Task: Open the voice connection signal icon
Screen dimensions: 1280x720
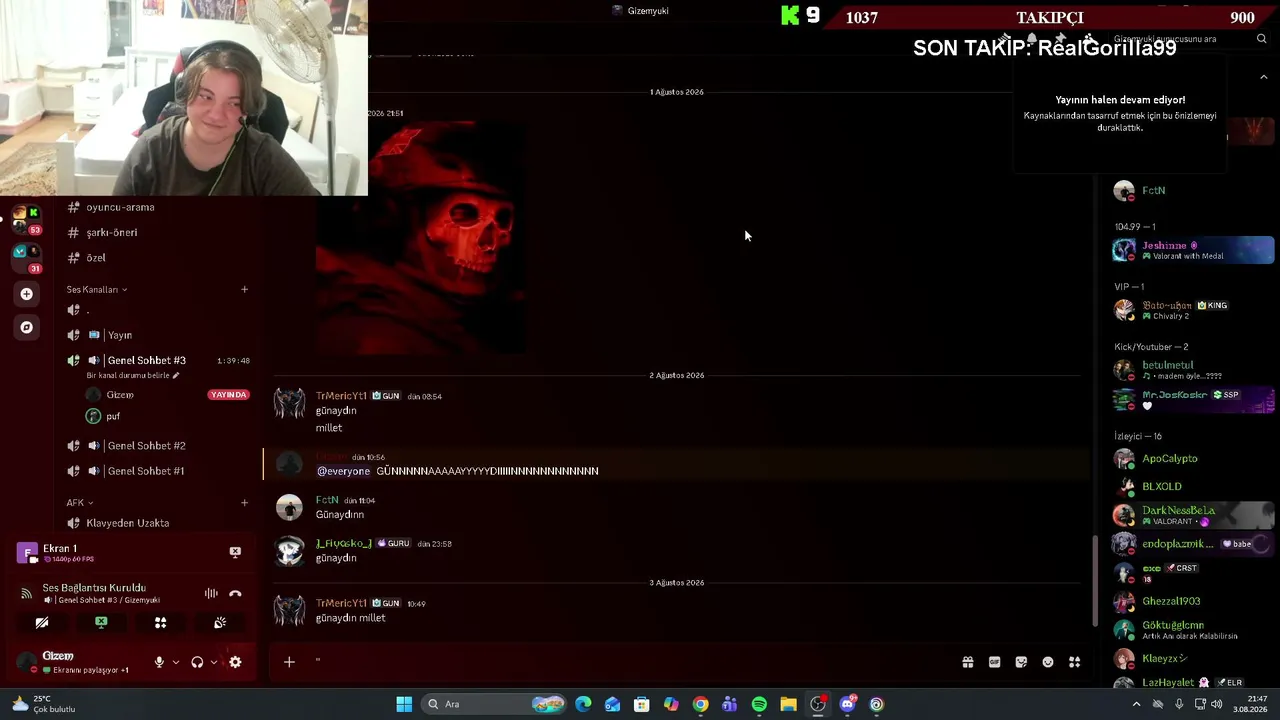Action: [26, 593]
